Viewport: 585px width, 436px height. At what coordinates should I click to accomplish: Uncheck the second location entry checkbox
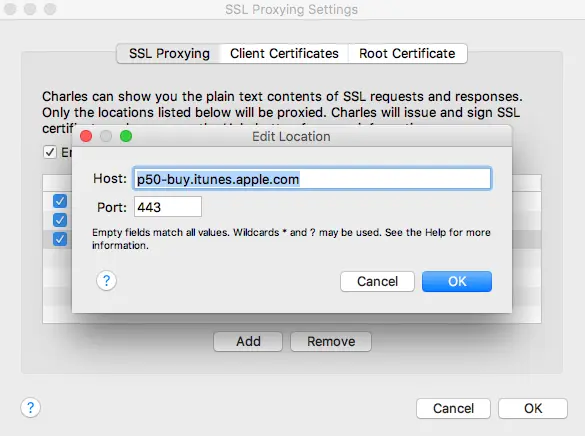coord(60,220)
